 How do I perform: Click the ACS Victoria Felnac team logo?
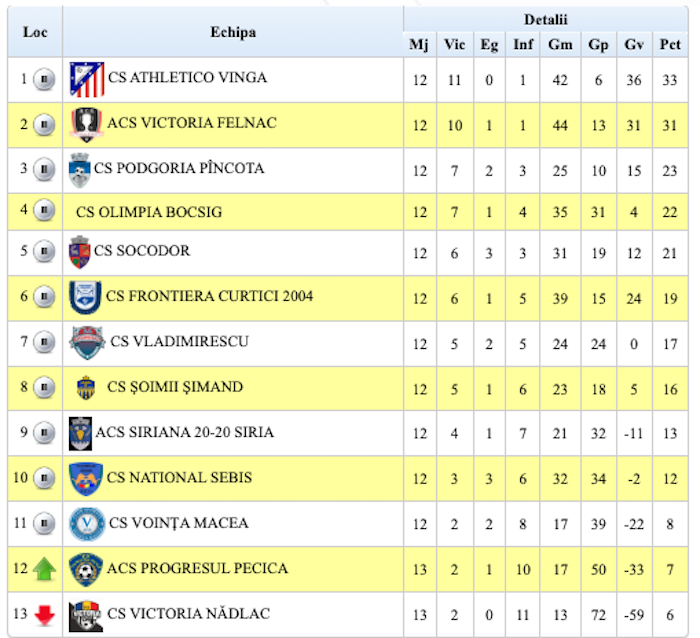point(86,124)
